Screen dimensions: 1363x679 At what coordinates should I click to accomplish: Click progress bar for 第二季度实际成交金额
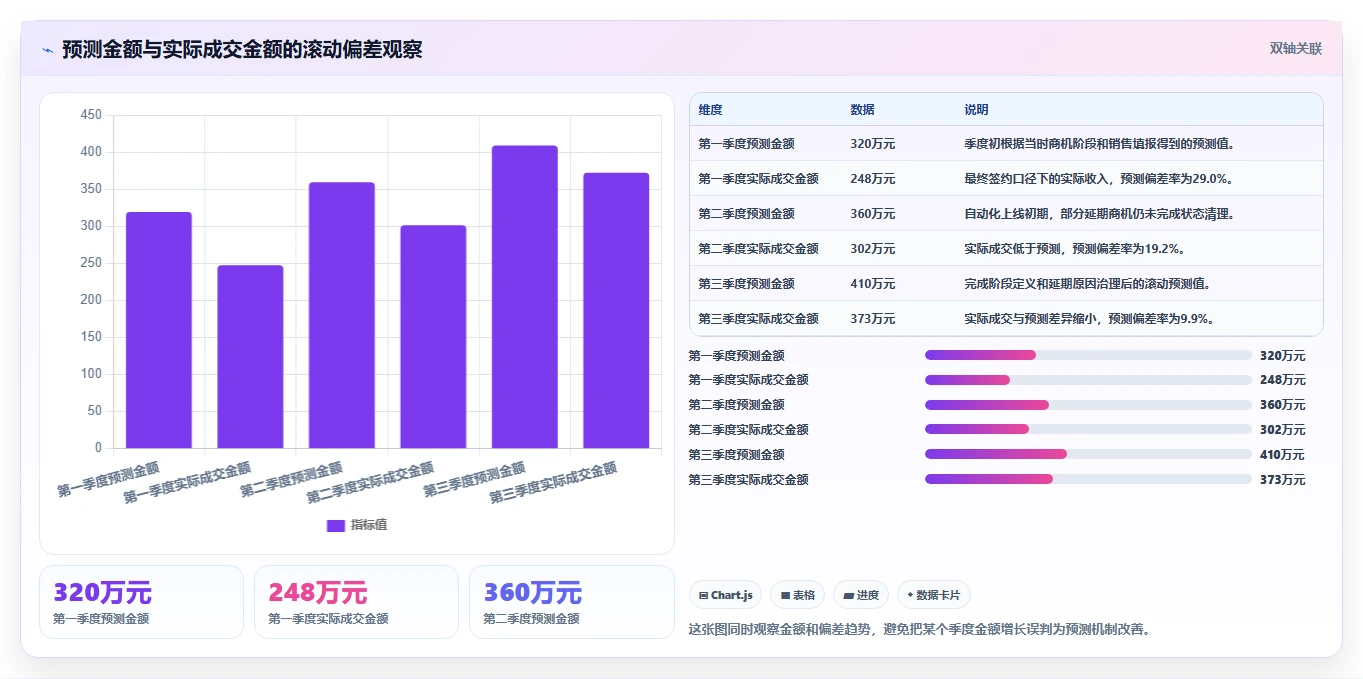[x=1088, y=430]
